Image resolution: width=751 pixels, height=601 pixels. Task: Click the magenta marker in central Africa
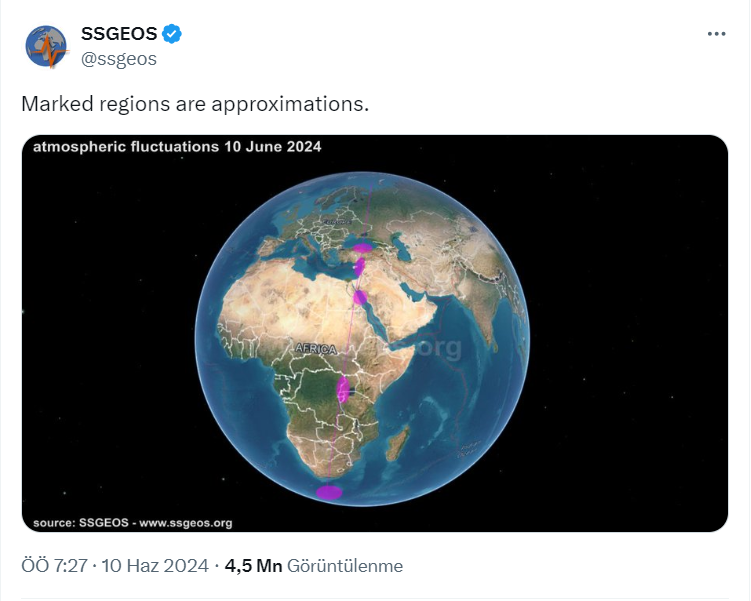(x=344, y=389)
